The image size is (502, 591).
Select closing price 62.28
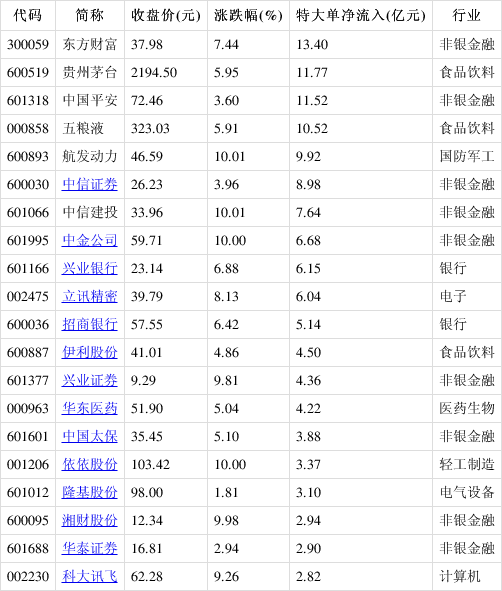tap(147, 576)
